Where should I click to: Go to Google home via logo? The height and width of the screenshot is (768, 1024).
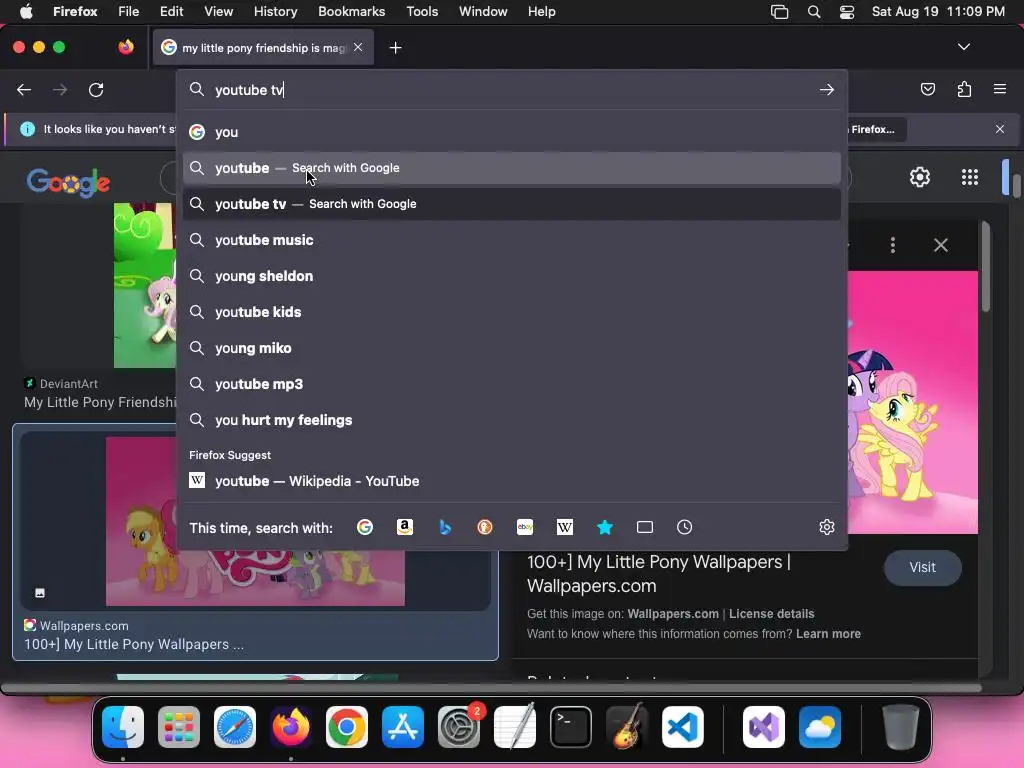click(x=69, y=182)
